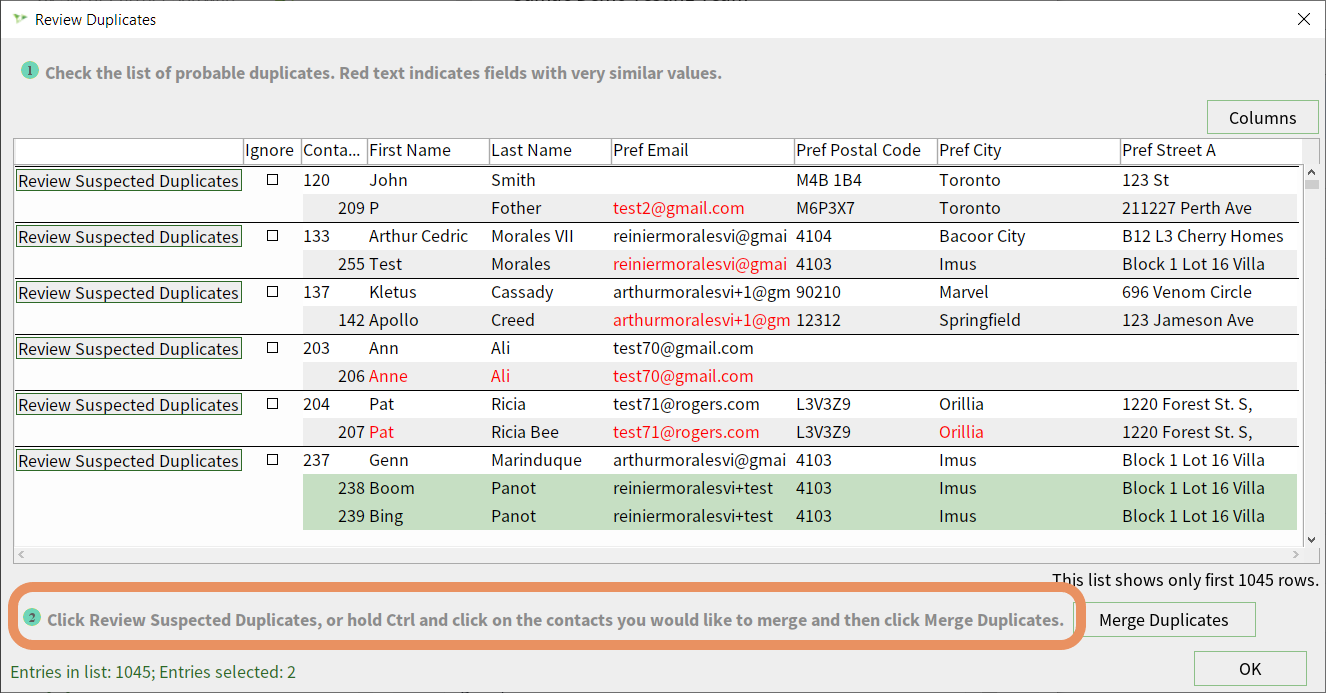Click red test70@gmail.com email cell
Screen dimensions: 1326x693
(x=683, y=376)
